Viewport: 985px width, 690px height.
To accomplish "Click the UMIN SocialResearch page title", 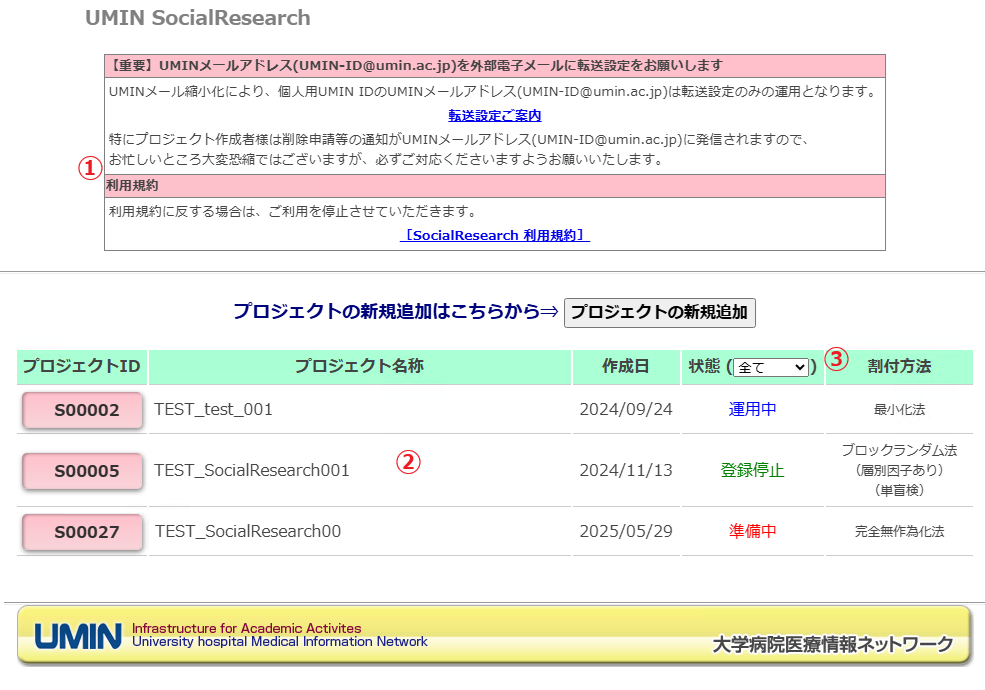I will click(198, 18).
